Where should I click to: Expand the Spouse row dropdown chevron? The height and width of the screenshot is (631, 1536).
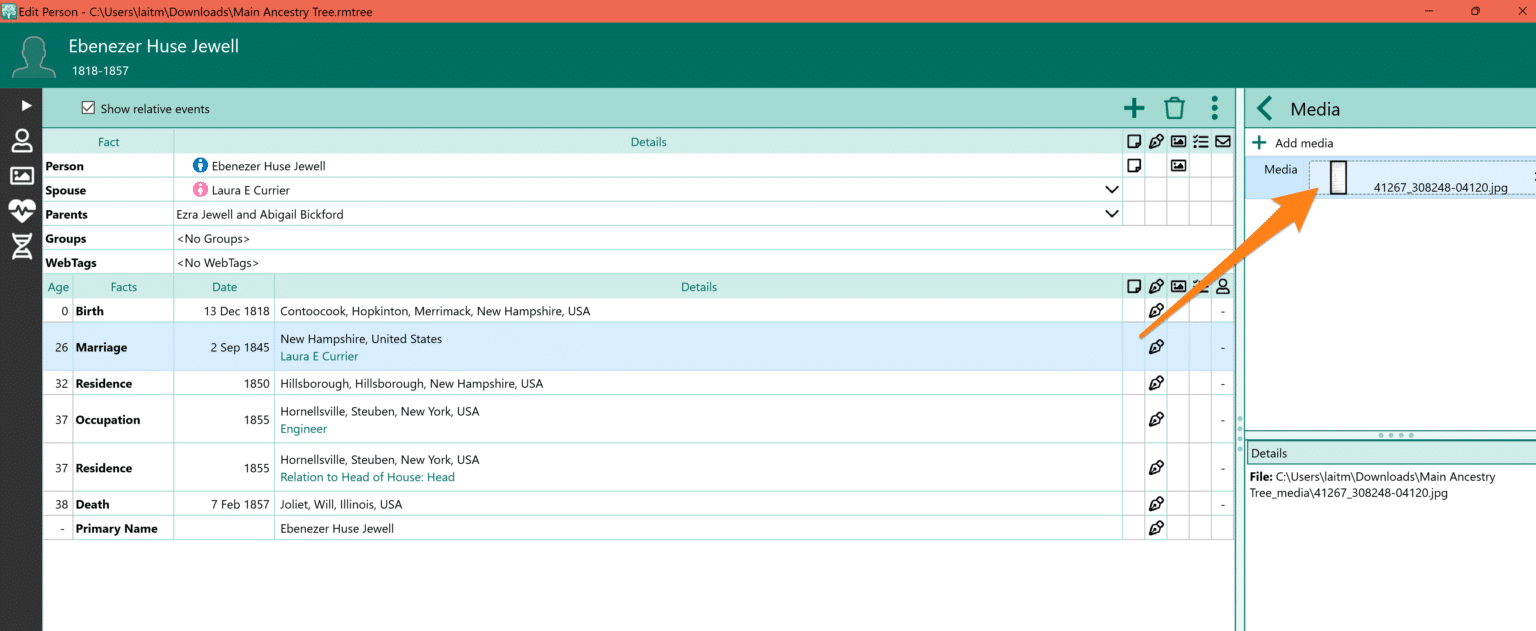(x=1111, y=190)
